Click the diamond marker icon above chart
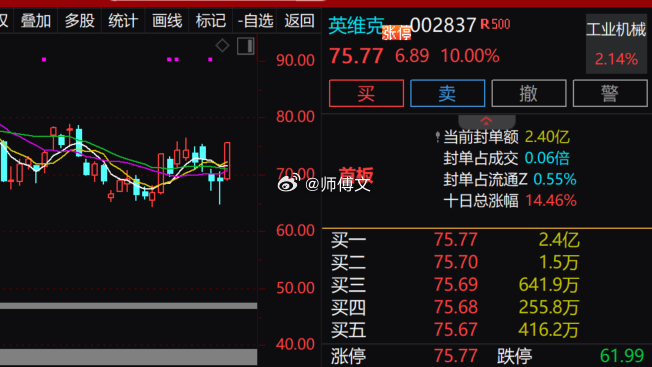 click(x=222, y=45)
